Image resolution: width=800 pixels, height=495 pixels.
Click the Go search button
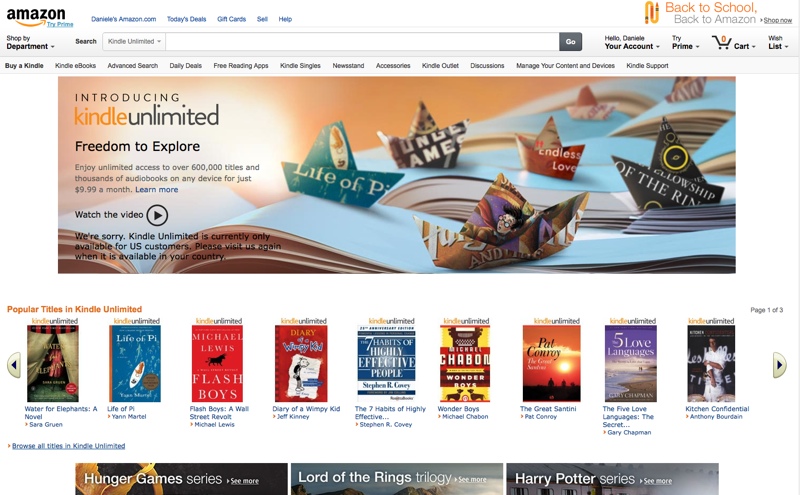pyautogui.click(x=570, y=42)
